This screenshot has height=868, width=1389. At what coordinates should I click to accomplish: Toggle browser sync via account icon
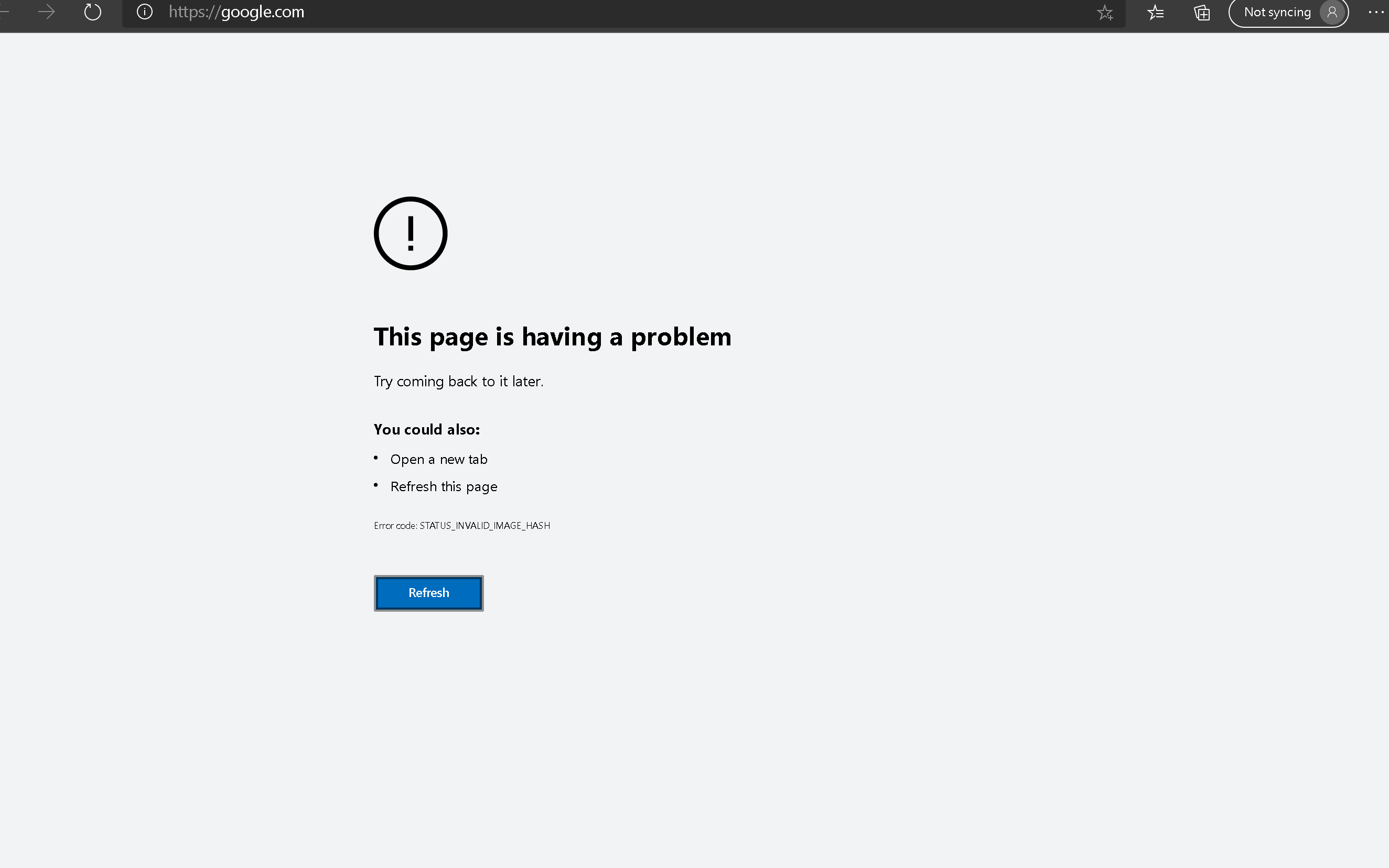pyautogui.click(x=1332, y=11)
